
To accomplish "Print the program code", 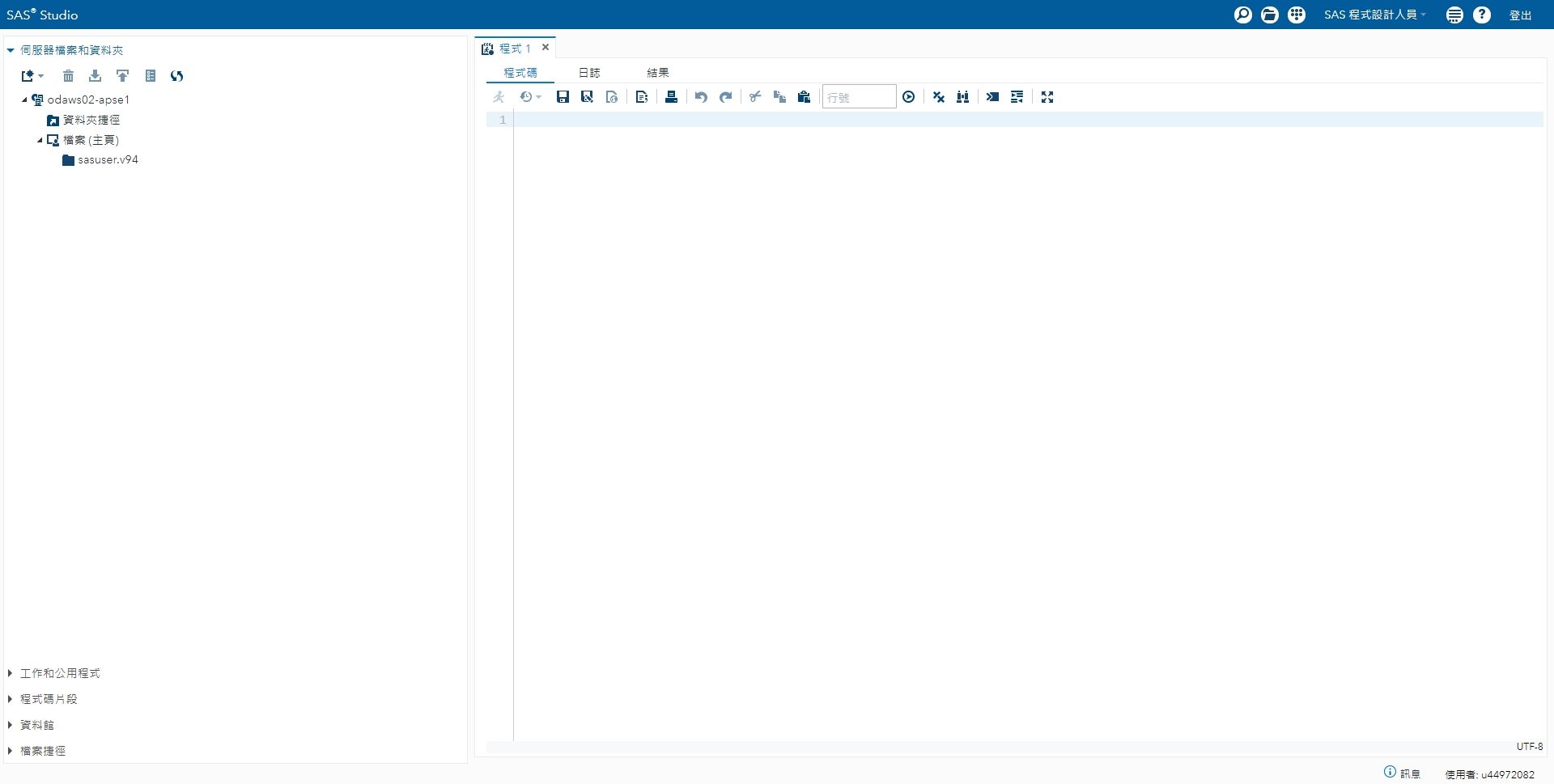I will click(670, 96).
